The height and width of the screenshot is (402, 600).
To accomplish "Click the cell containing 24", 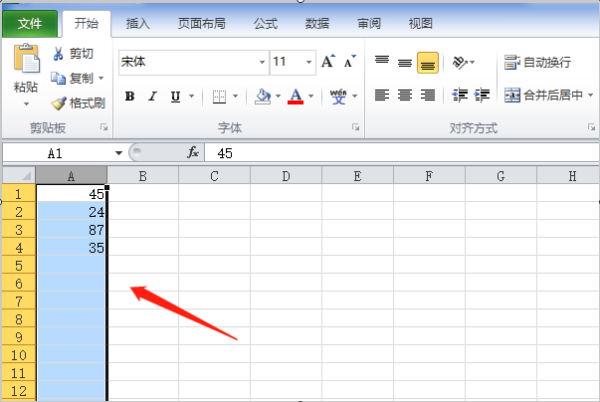I will [x=71, y=212].
